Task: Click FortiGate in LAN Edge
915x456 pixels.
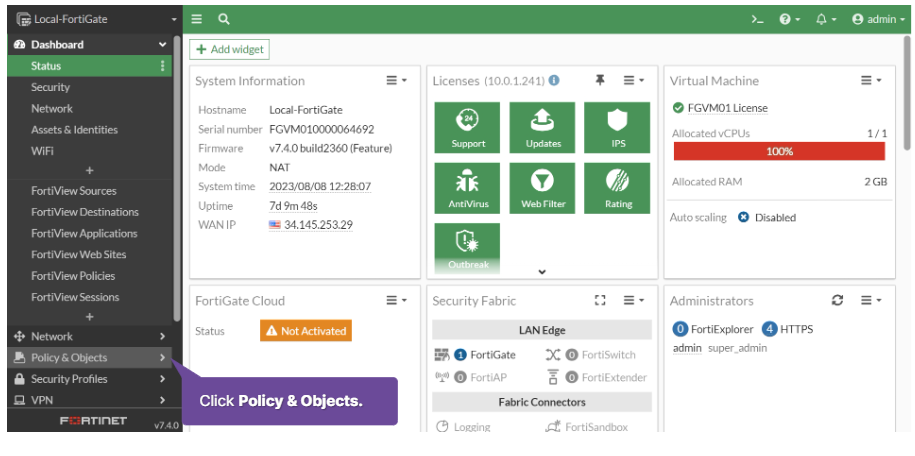Action: (x=476, y=354)
